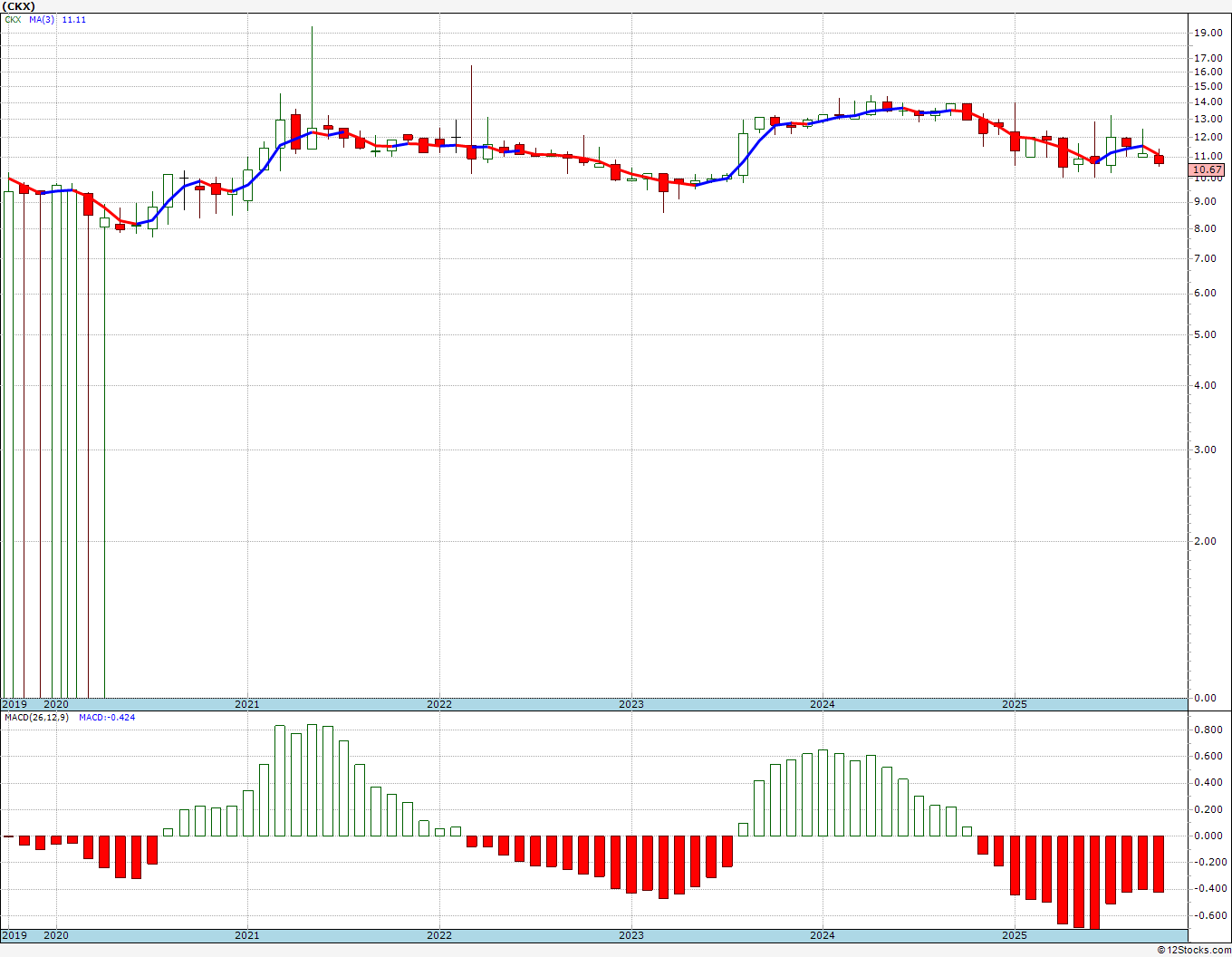The height and width of the screenshot is (957, 1232).
Task: Select the 17.00 price axis label
Action: 1207,57
